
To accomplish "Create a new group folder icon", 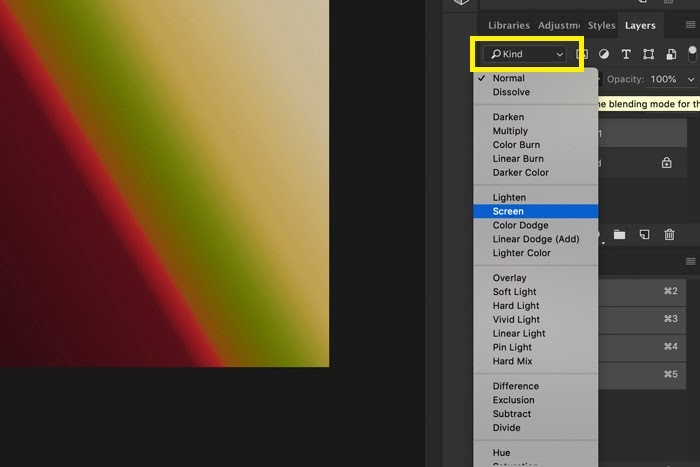I will pos(620,234).
